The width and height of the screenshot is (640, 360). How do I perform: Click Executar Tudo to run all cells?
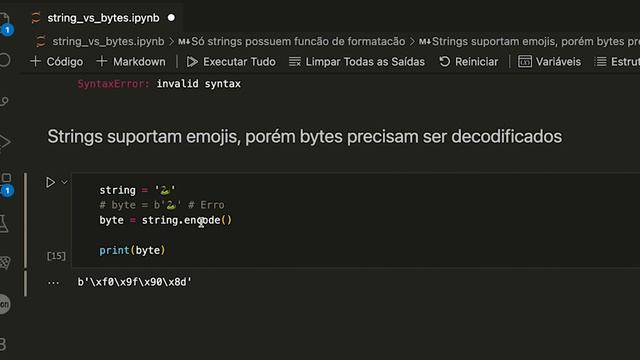click(x=231, y=62)
